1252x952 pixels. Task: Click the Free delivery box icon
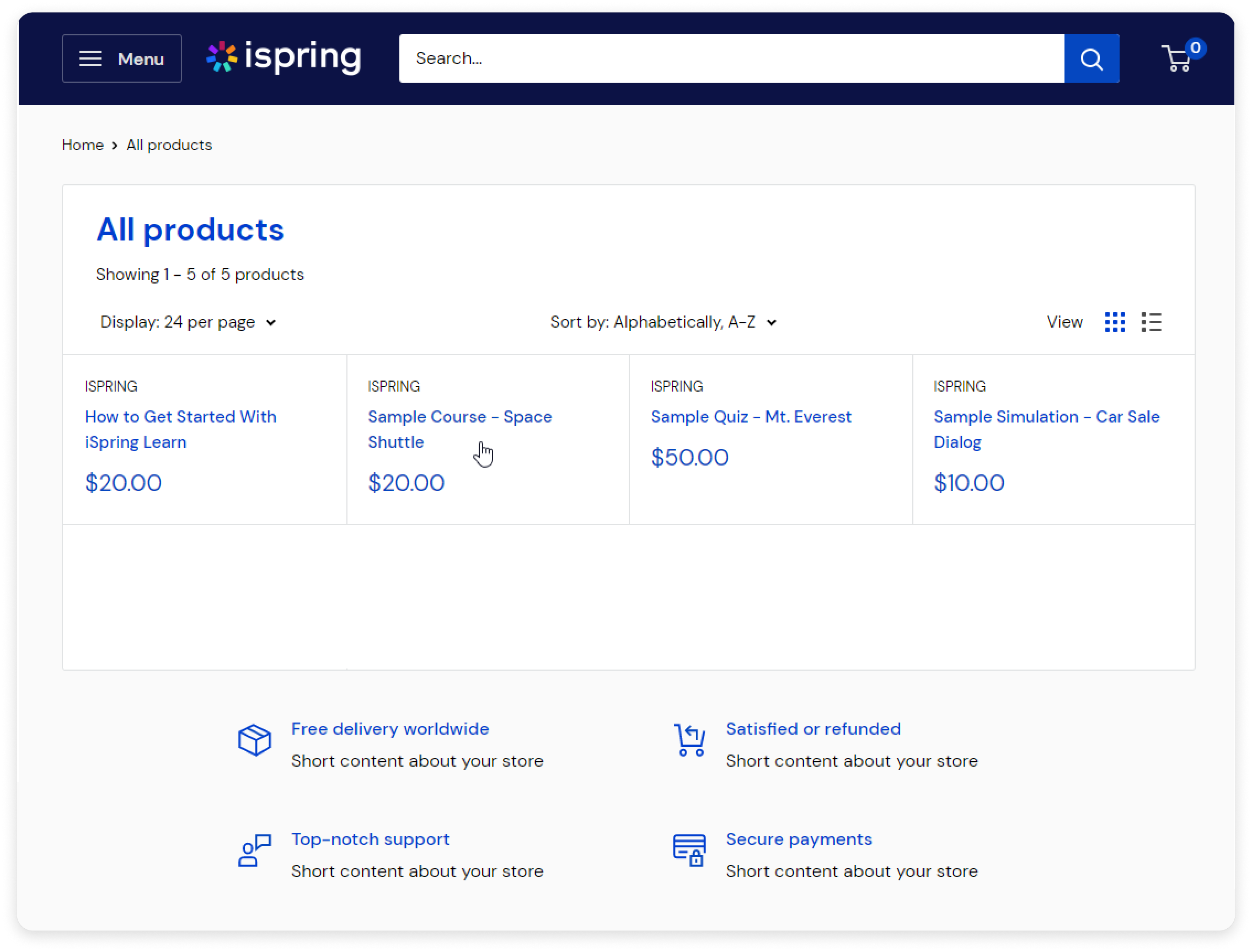254,740
